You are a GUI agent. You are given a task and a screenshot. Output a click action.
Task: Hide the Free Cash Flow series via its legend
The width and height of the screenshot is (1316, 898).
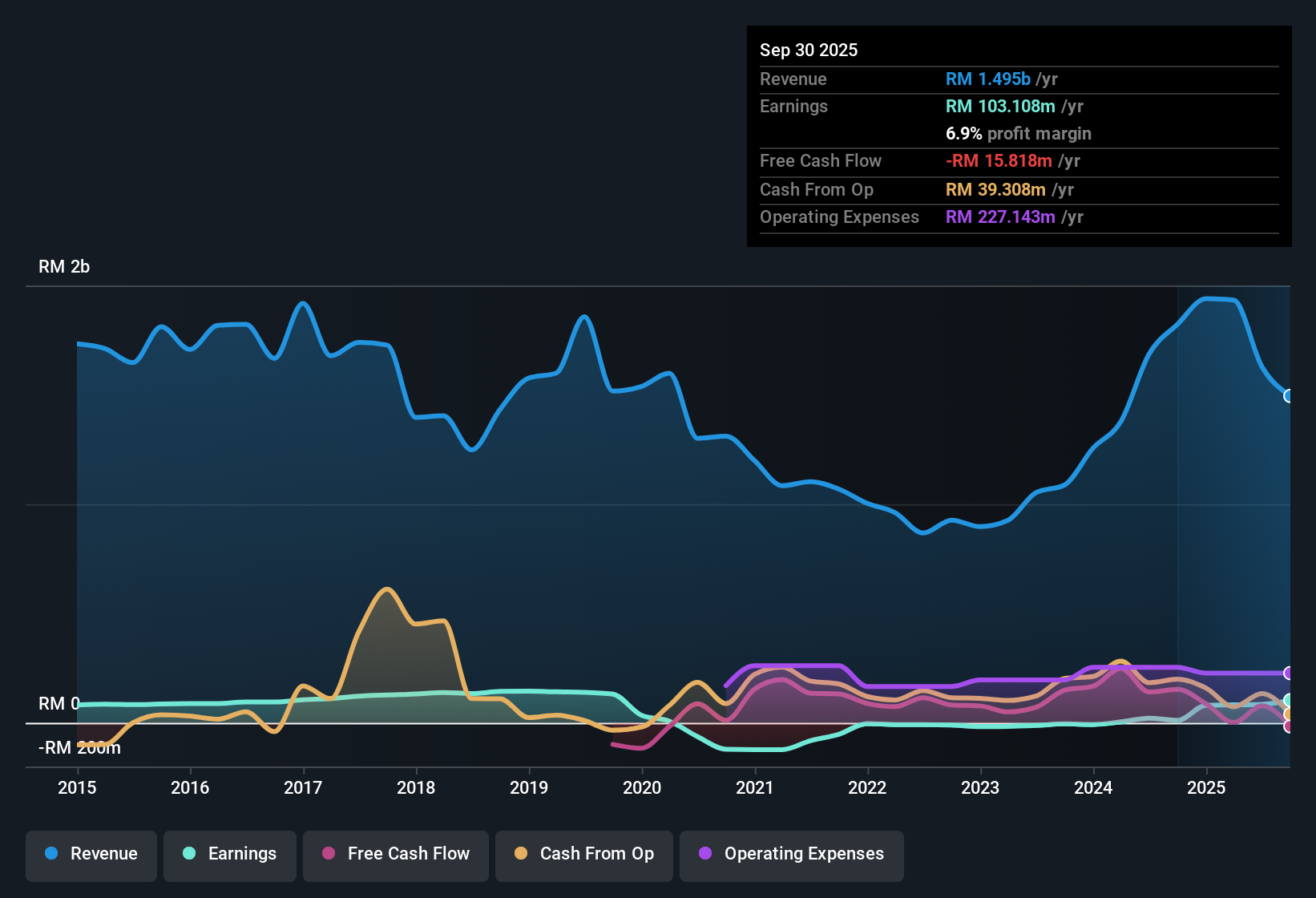pos(395,854)
